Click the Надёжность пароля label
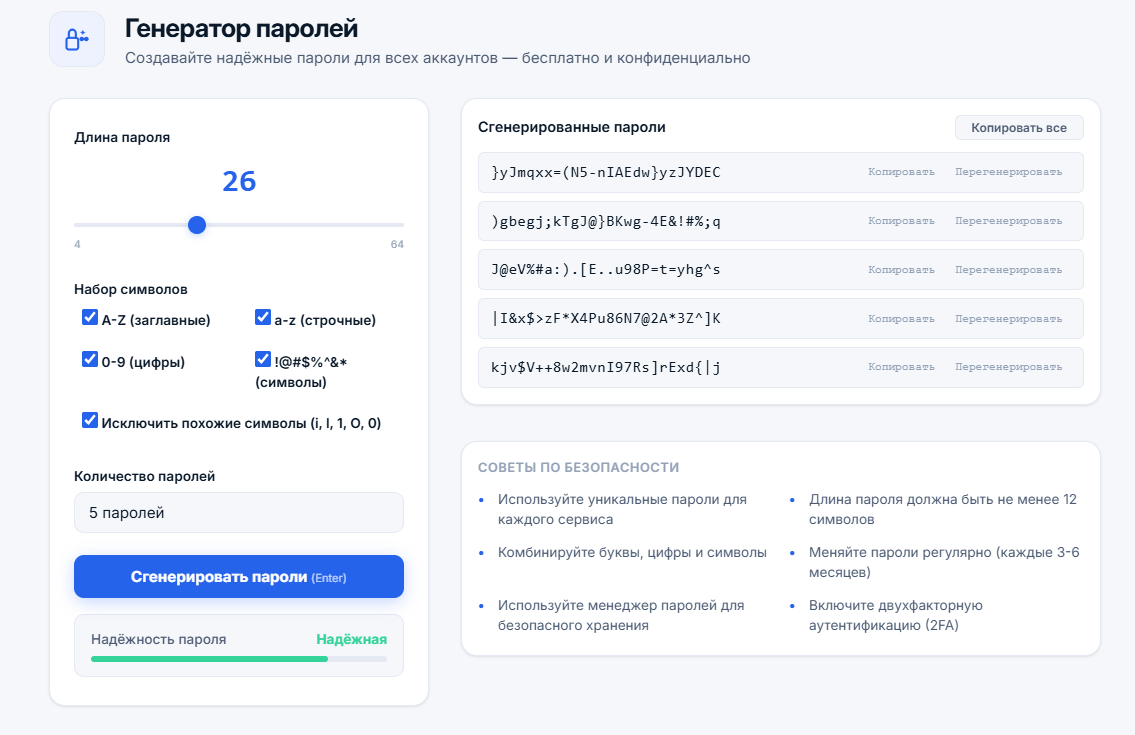 (159, 639)
